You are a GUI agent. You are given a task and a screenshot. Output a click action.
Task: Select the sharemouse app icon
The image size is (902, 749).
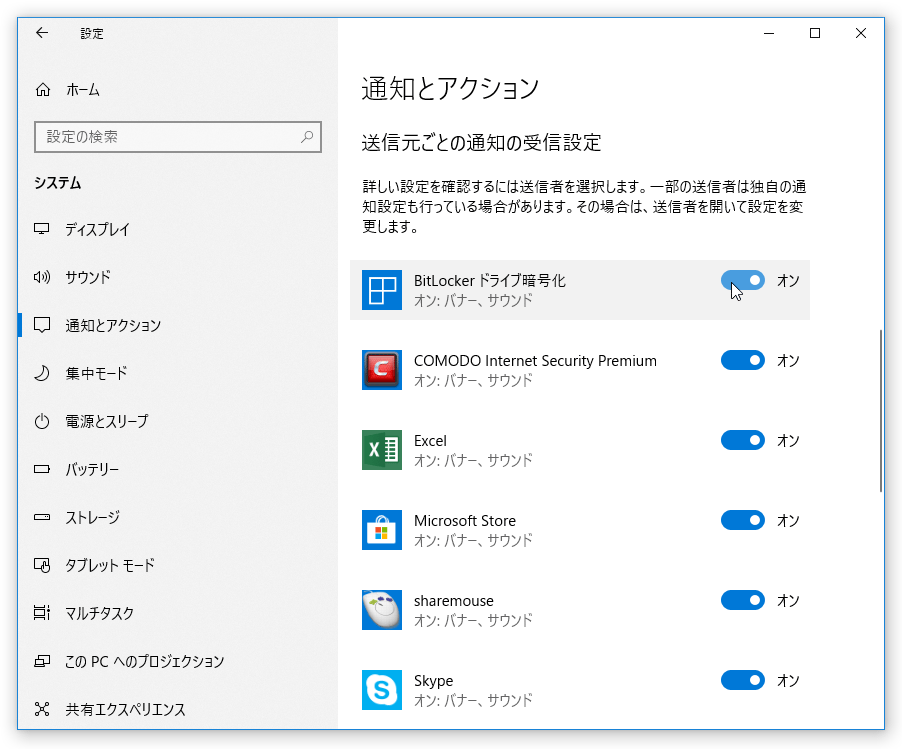click(x=382, y=610)
